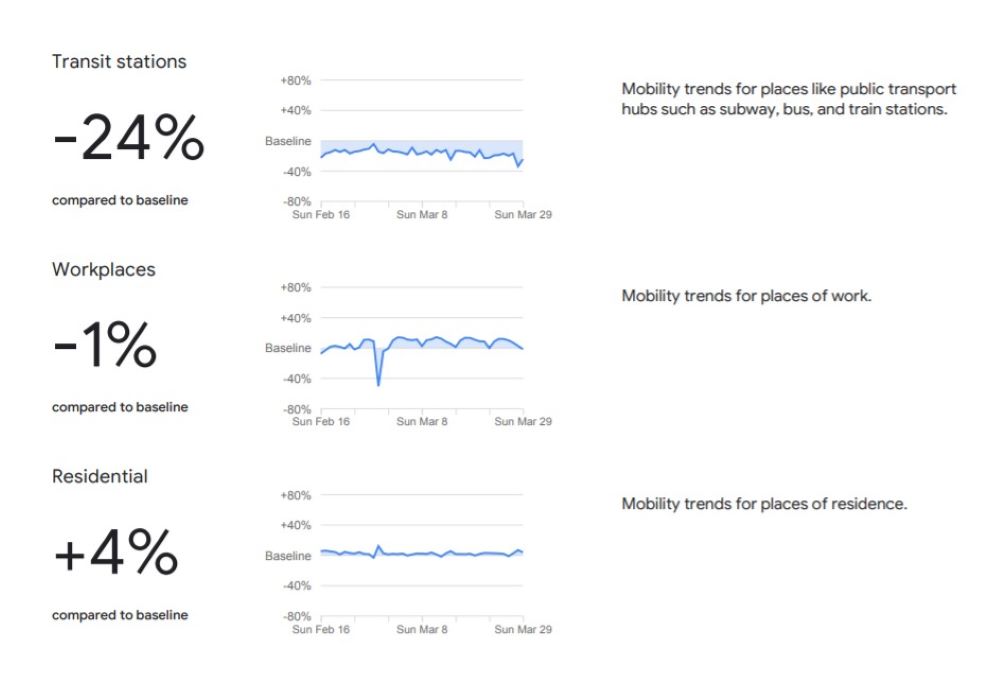
Task: Click the -40% label on Residential chart
Action: click(x=296, y=586)
